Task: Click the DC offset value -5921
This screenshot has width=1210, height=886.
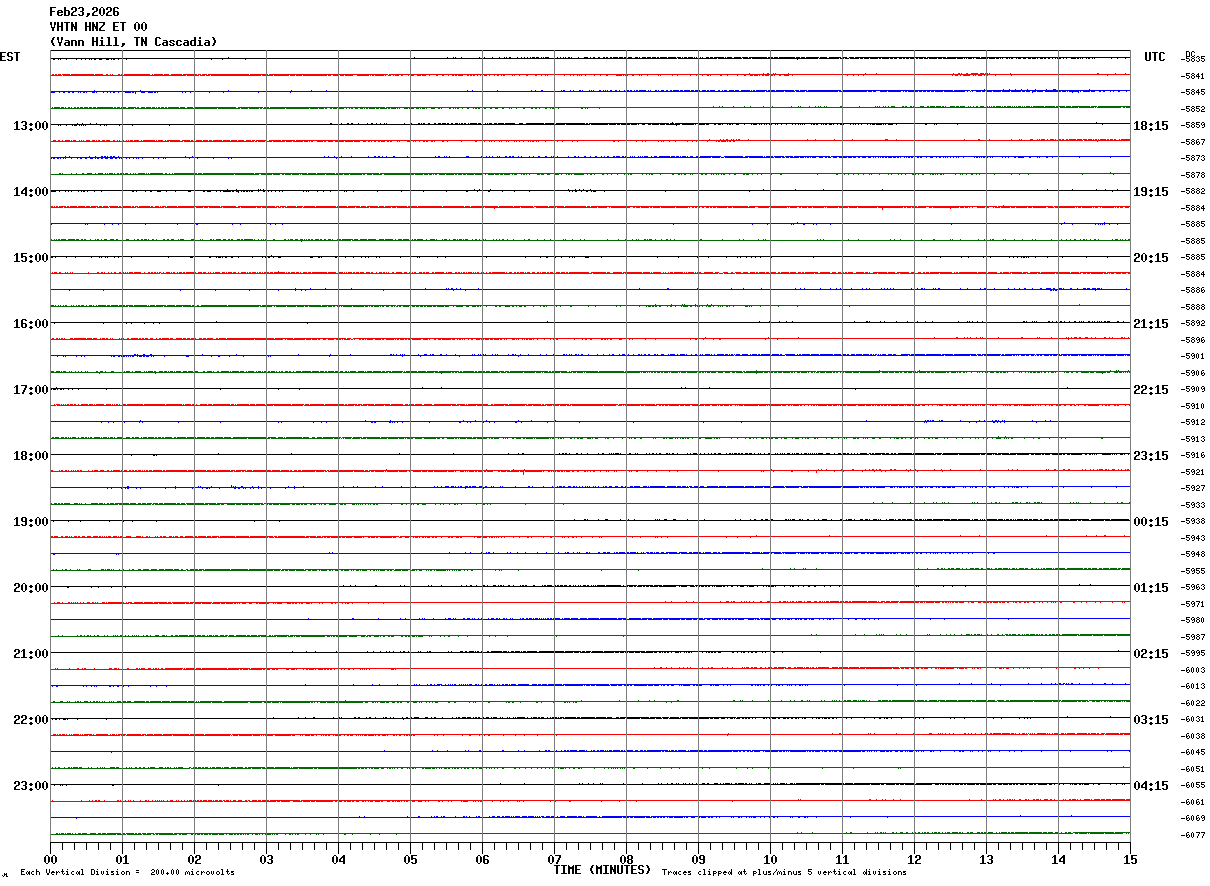Action: [x=1193, y=472]
